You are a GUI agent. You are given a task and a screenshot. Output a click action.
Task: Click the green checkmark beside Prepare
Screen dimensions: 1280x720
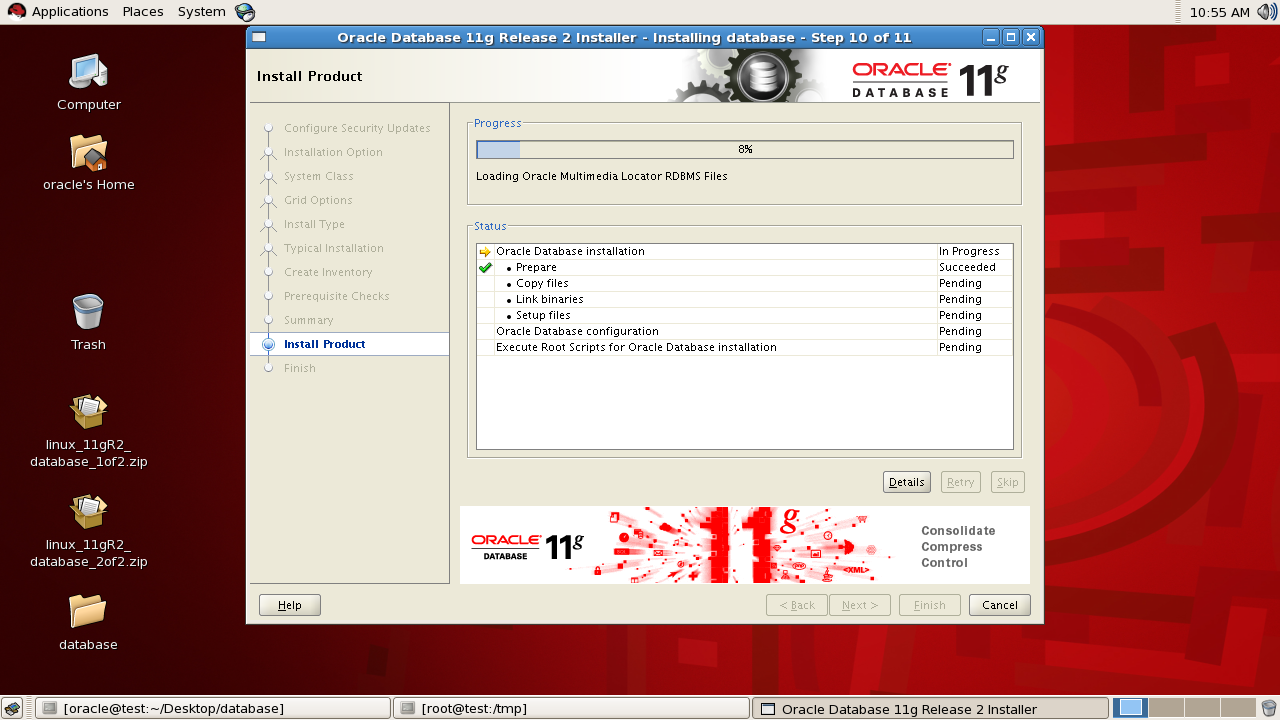pyautogui.click(x=485, y=268)
